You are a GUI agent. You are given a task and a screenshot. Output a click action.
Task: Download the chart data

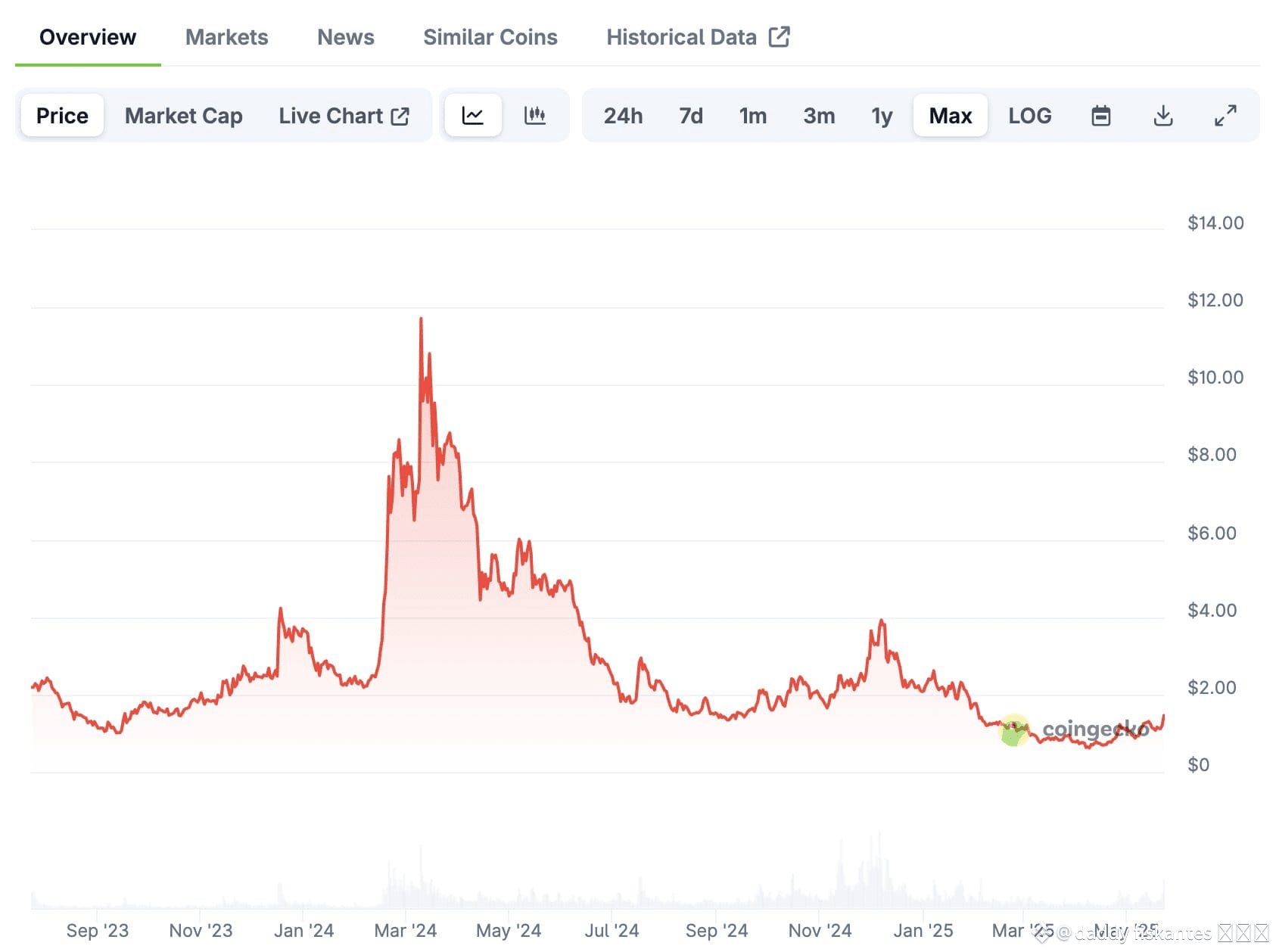coord(1163,116)
